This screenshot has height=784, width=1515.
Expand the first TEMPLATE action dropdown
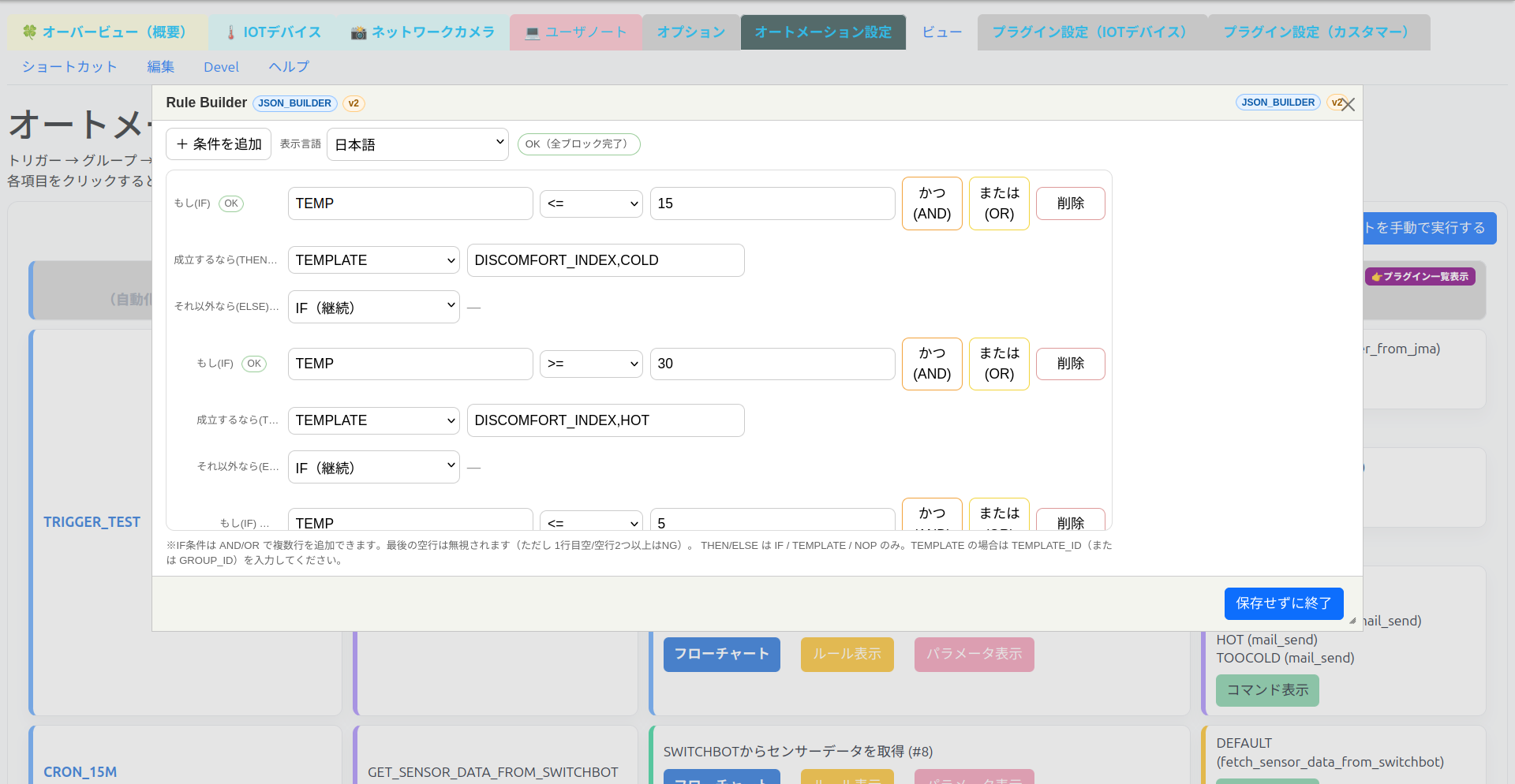point(373,260)
